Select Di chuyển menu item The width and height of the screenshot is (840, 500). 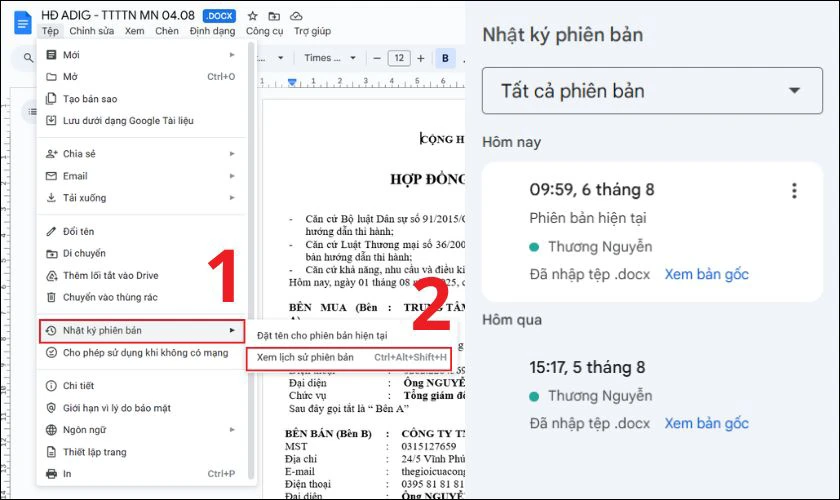[141, 253]
